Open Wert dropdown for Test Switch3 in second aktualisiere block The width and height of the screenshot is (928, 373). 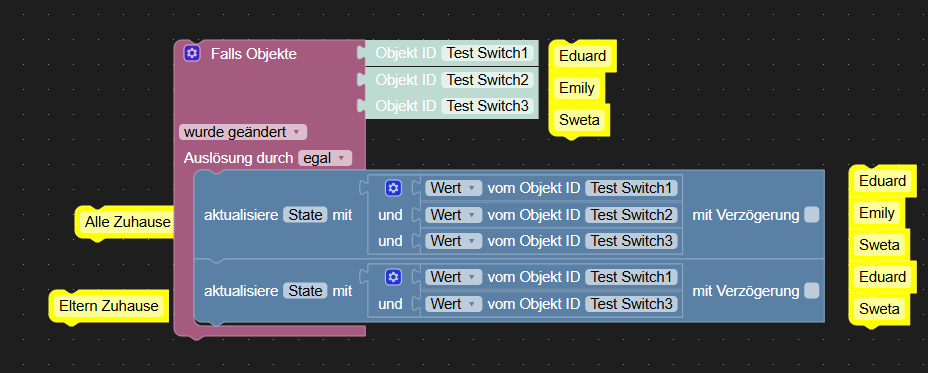(x=454, y=304)
